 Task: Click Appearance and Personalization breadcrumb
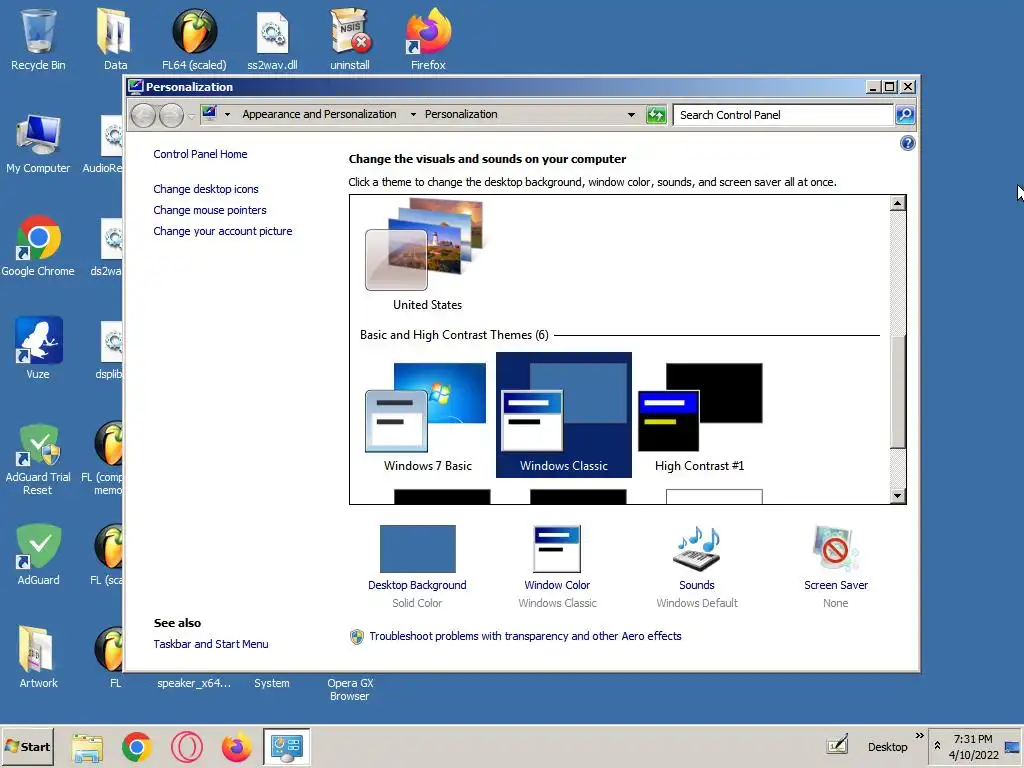click(x=319, y=114)
